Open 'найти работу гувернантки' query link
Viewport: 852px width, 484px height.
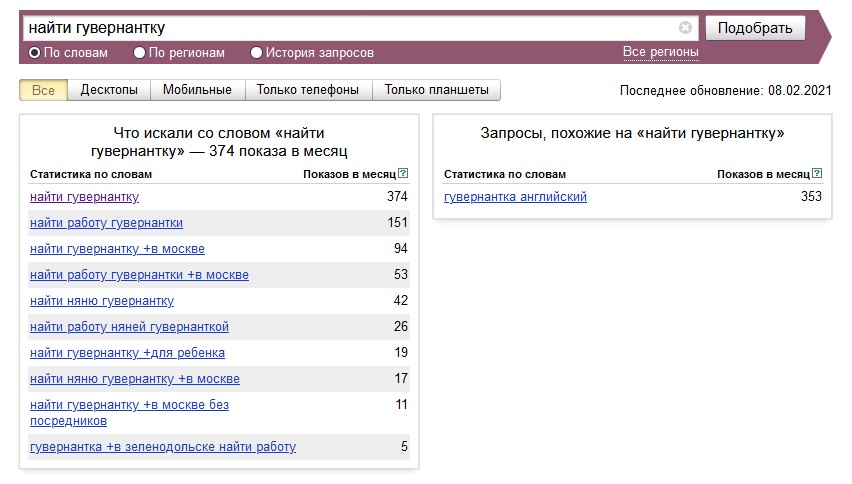(x=106, y=223)
